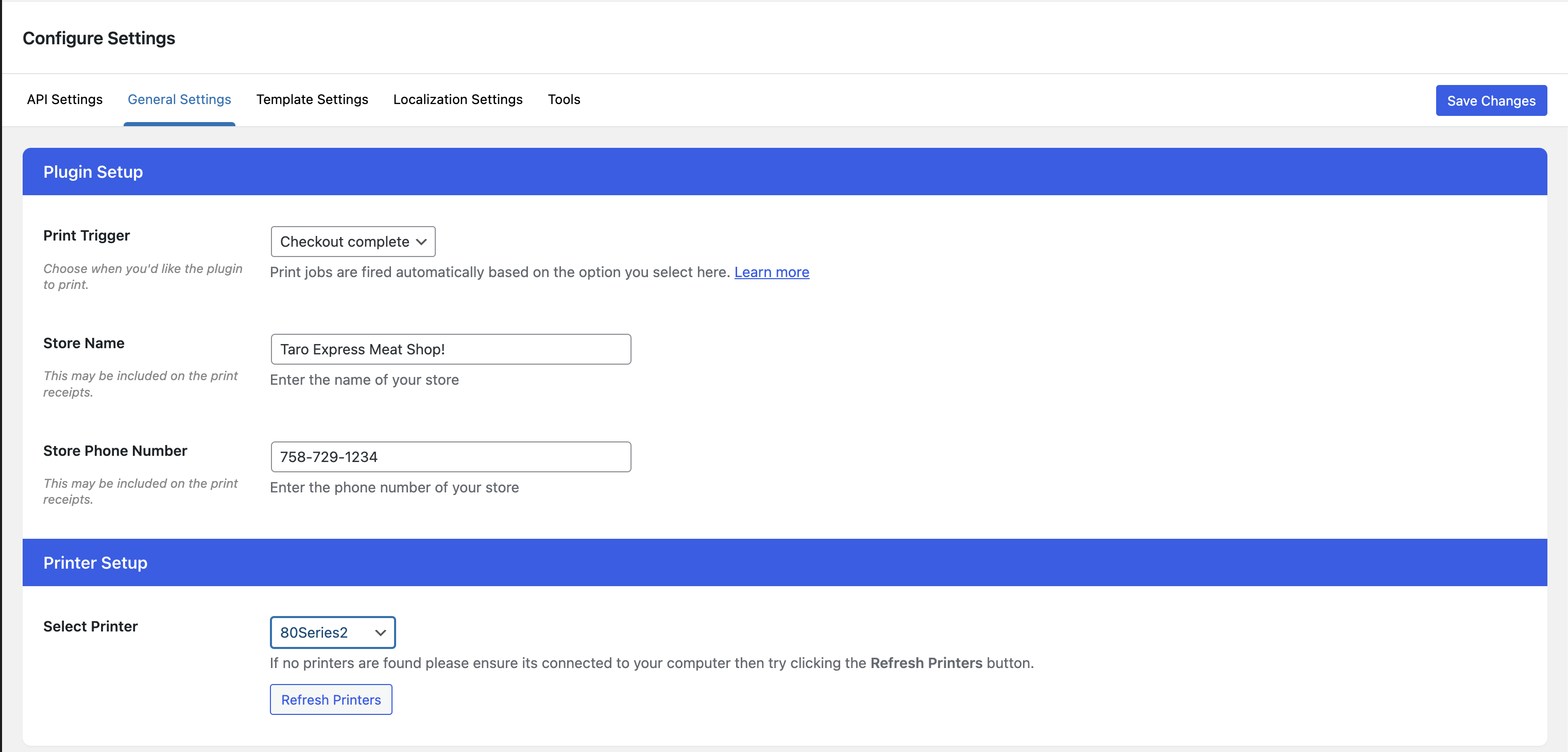Click the Store Phone Number input field
The height and width of the screenshot is (752, 1568).
451,456
